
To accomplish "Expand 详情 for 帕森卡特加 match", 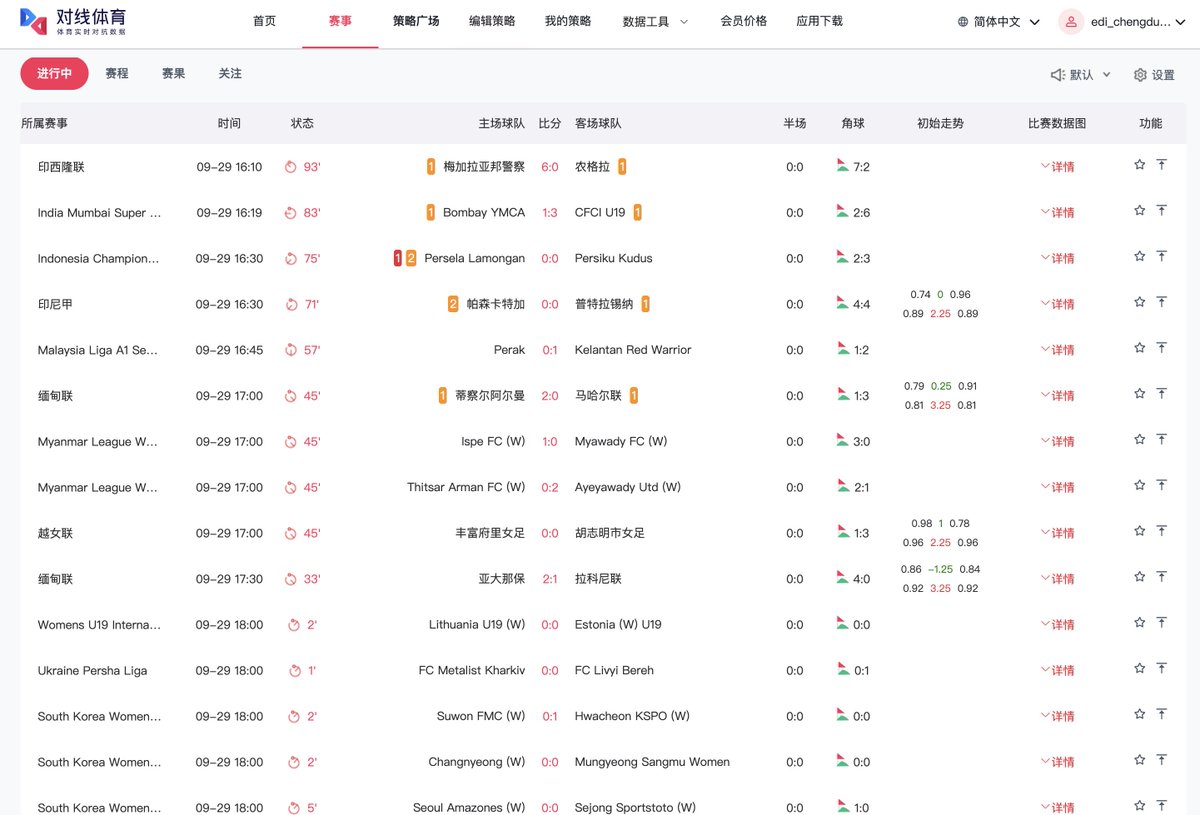I will click(1057, 304).
